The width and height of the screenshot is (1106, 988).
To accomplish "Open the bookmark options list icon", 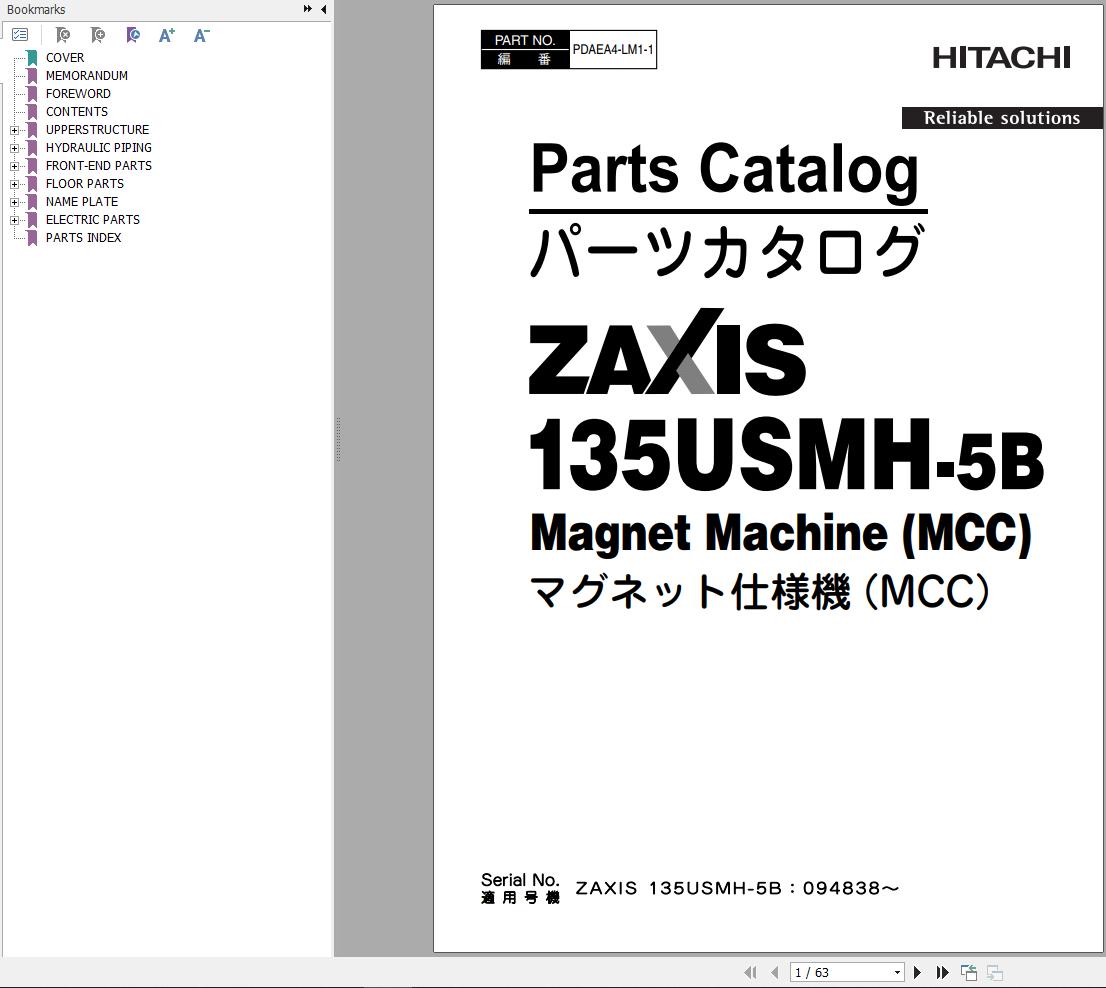I will point(20,35).
